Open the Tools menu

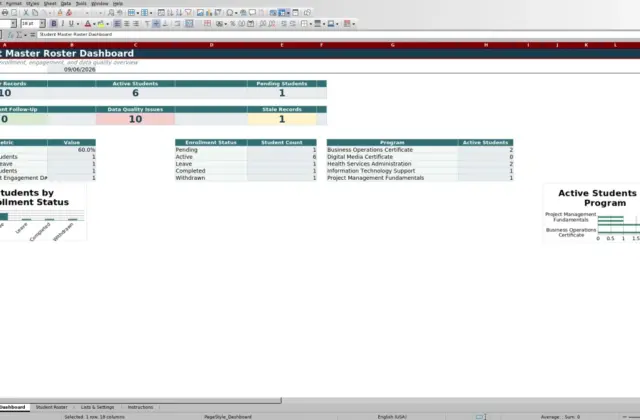[x=81, y=3]
